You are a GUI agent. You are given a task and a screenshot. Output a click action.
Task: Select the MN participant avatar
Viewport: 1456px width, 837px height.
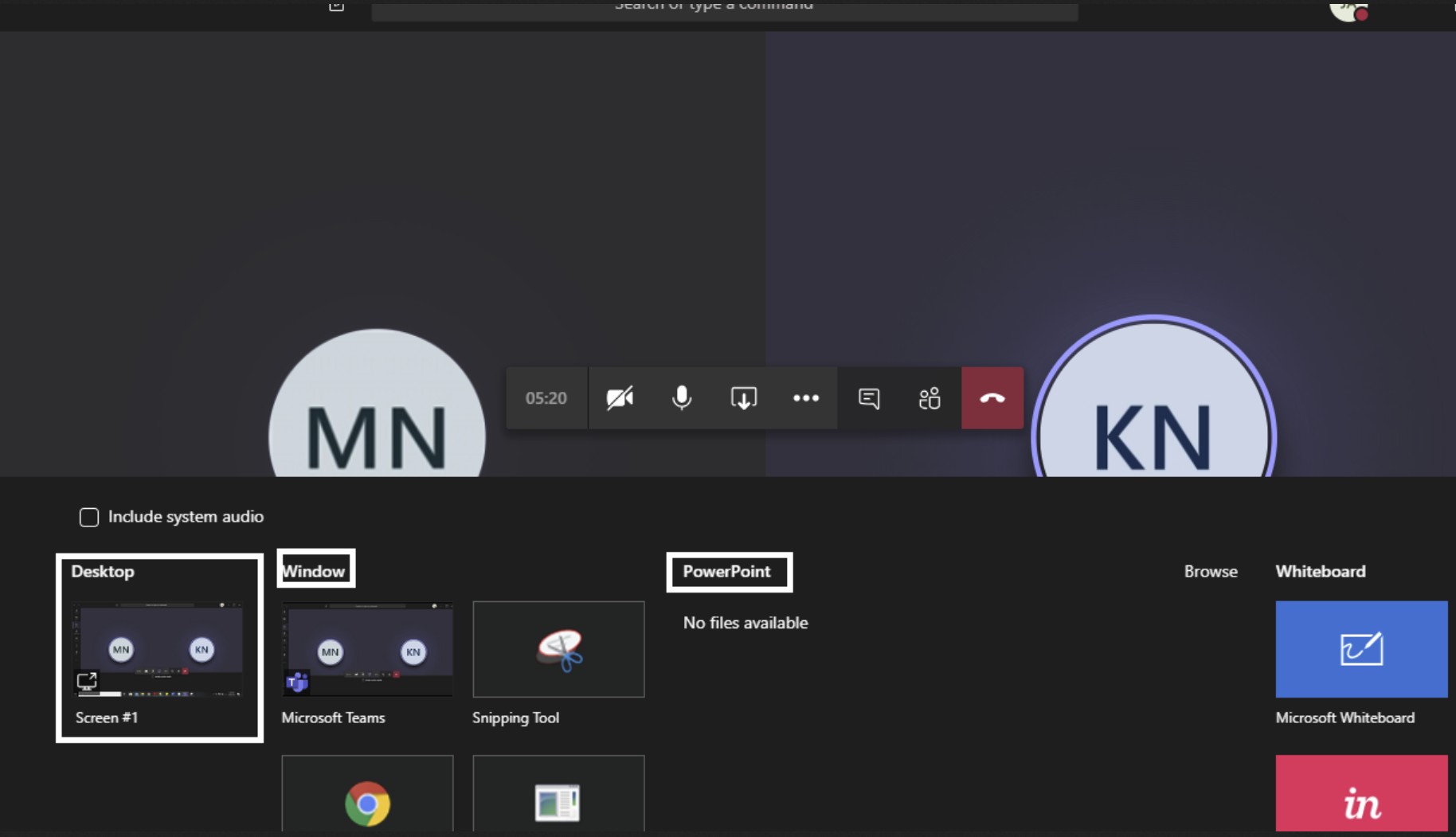pyautogui.click(x=377, y=422)
